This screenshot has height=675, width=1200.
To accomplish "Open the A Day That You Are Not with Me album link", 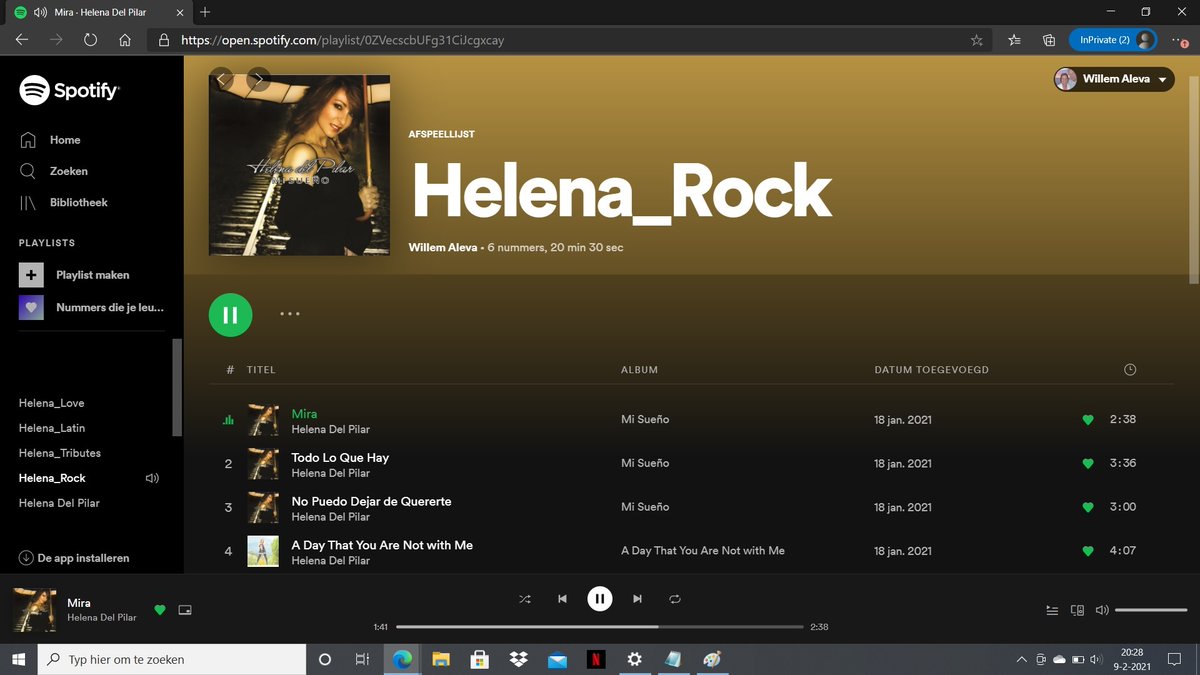I will click(703, 551).
